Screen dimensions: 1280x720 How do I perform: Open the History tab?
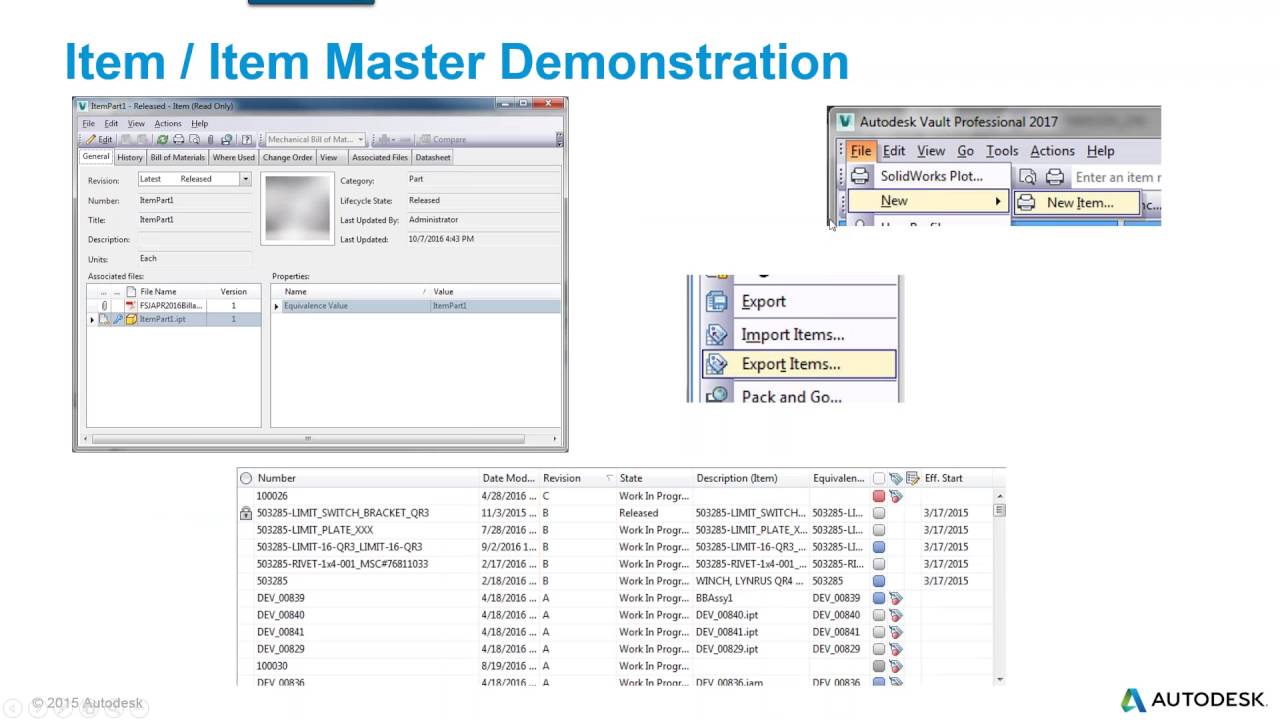click(129, 157)
